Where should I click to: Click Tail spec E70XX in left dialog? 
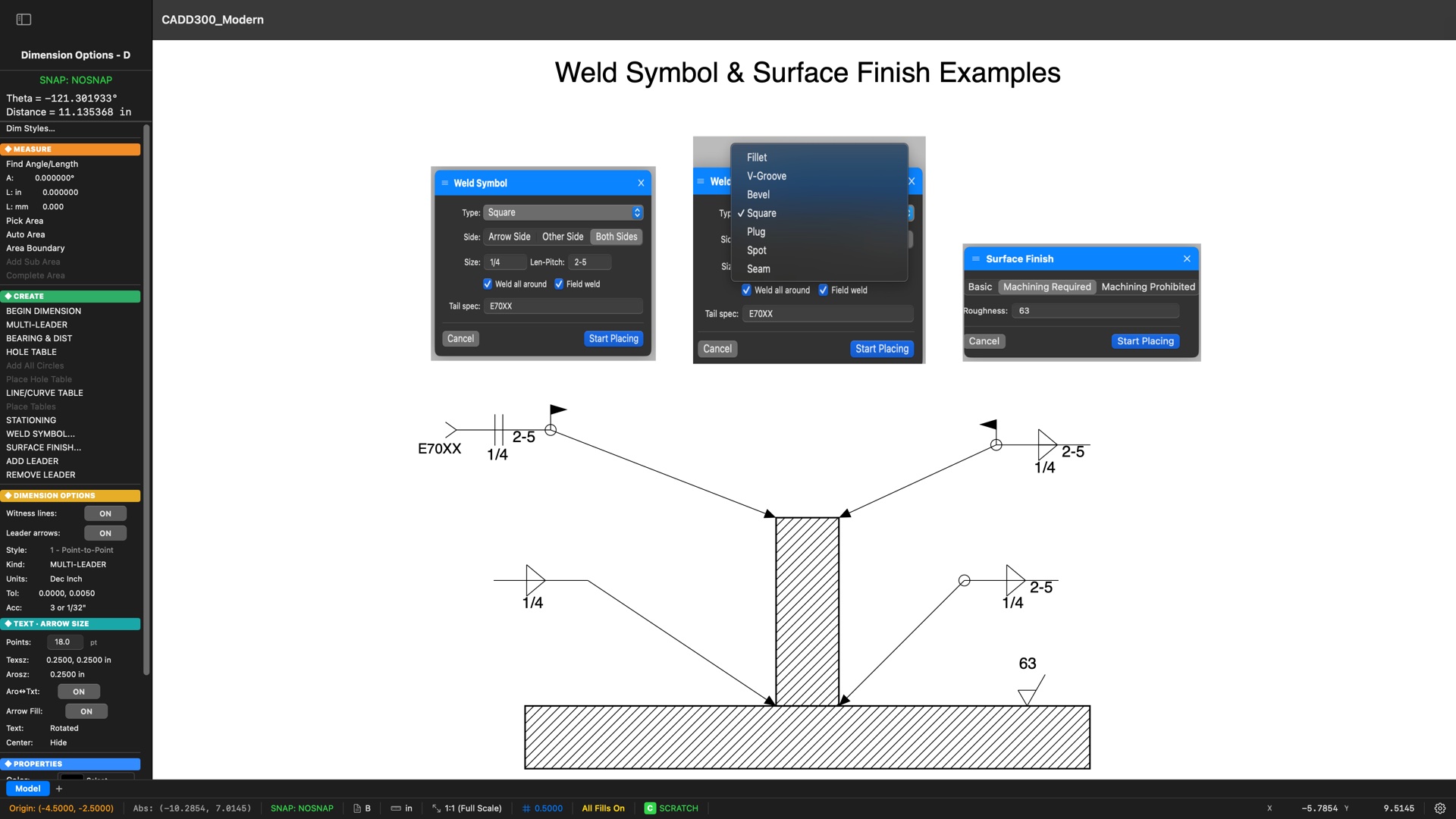click(x=563, y=306)
